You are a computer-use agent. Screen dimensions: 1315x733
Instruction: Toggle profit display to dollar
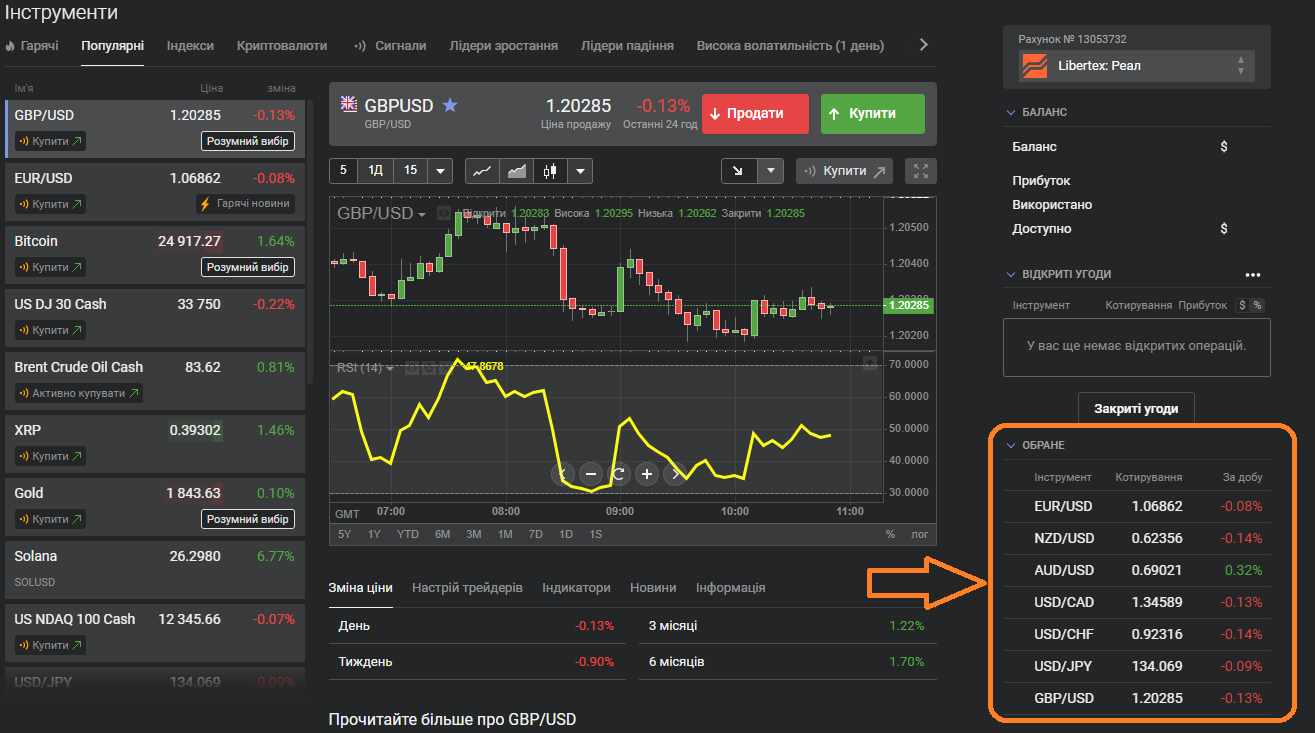point(1242,305)
